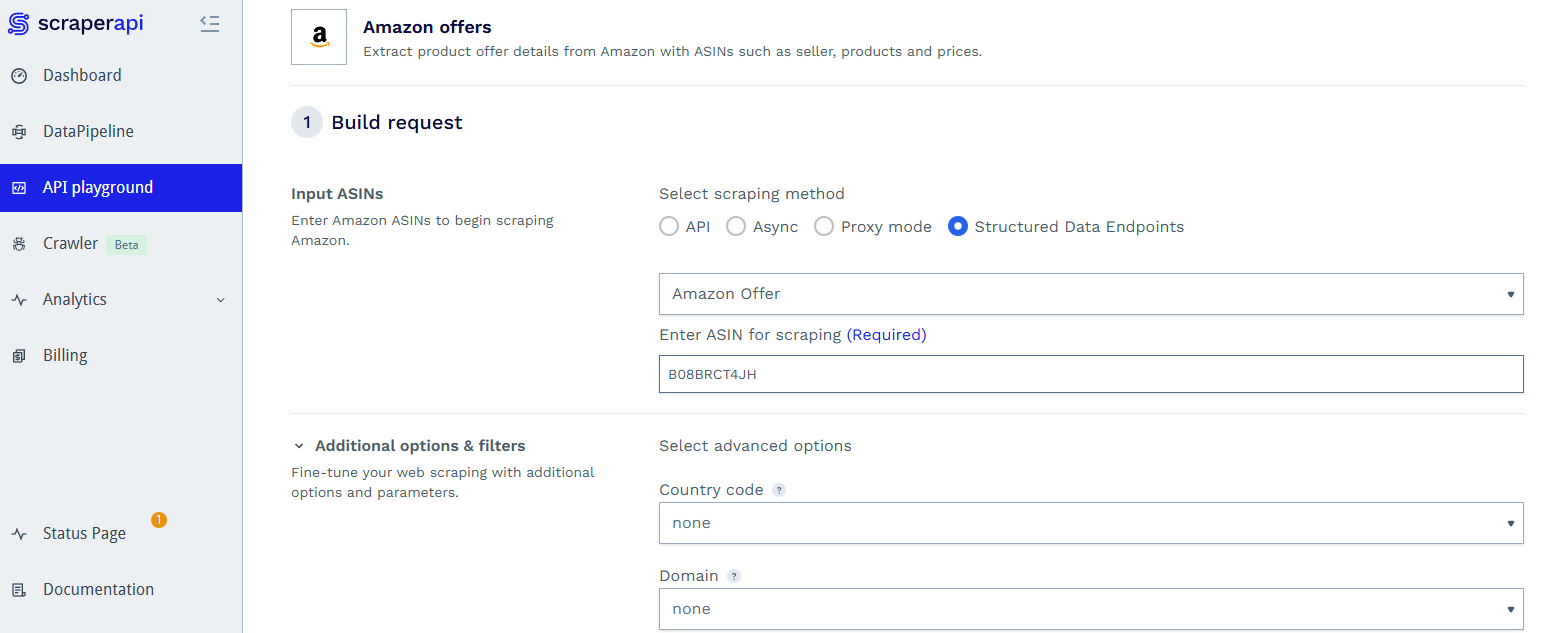The width and height of the screenshot is (1550, 633).
Task: Click the Status Page notification badge
Action: click(159, 521)
